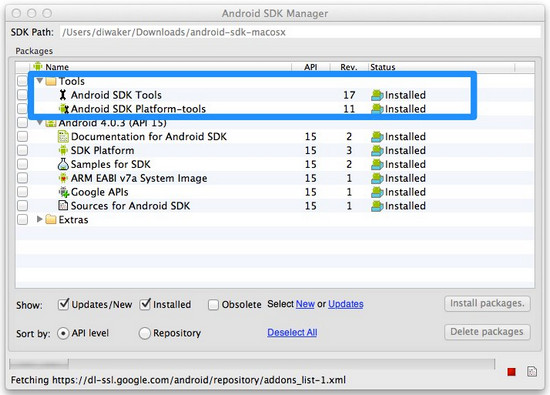The image size is (550, 395).
Task: Open the log page icon at bottom right
Action: pos(532,371)
